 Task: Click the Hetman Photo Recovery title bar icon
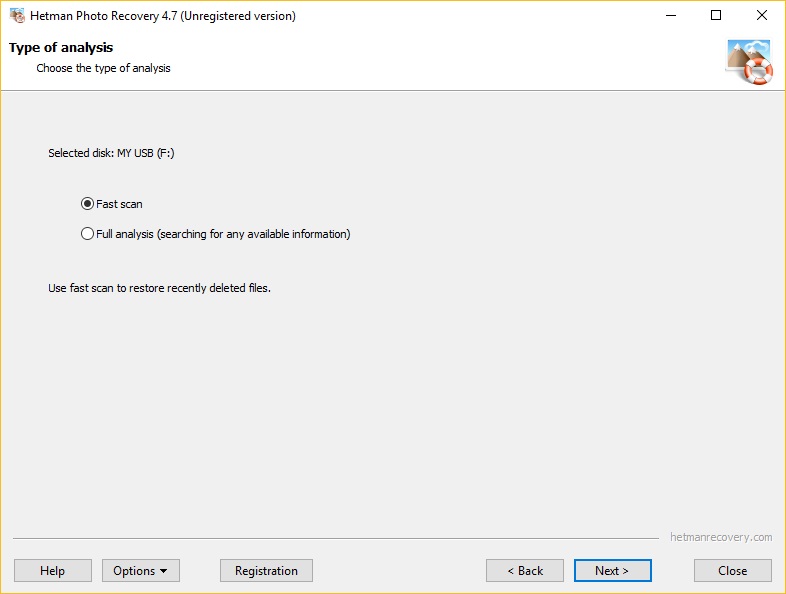[17, 16]
